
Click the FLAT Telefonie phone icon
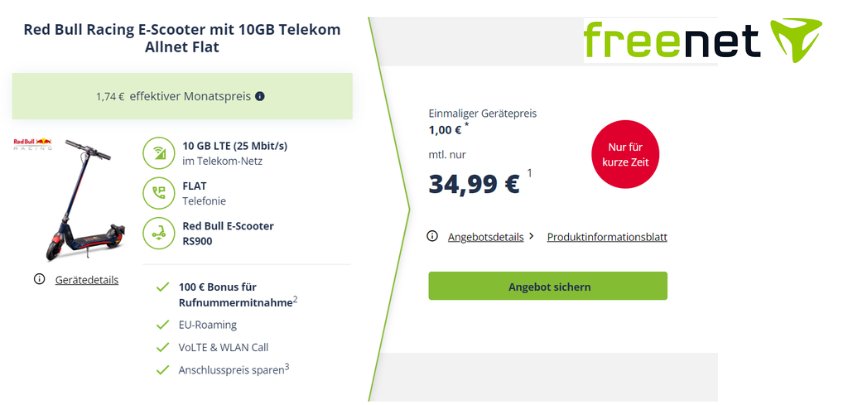[x=158, y=193]
